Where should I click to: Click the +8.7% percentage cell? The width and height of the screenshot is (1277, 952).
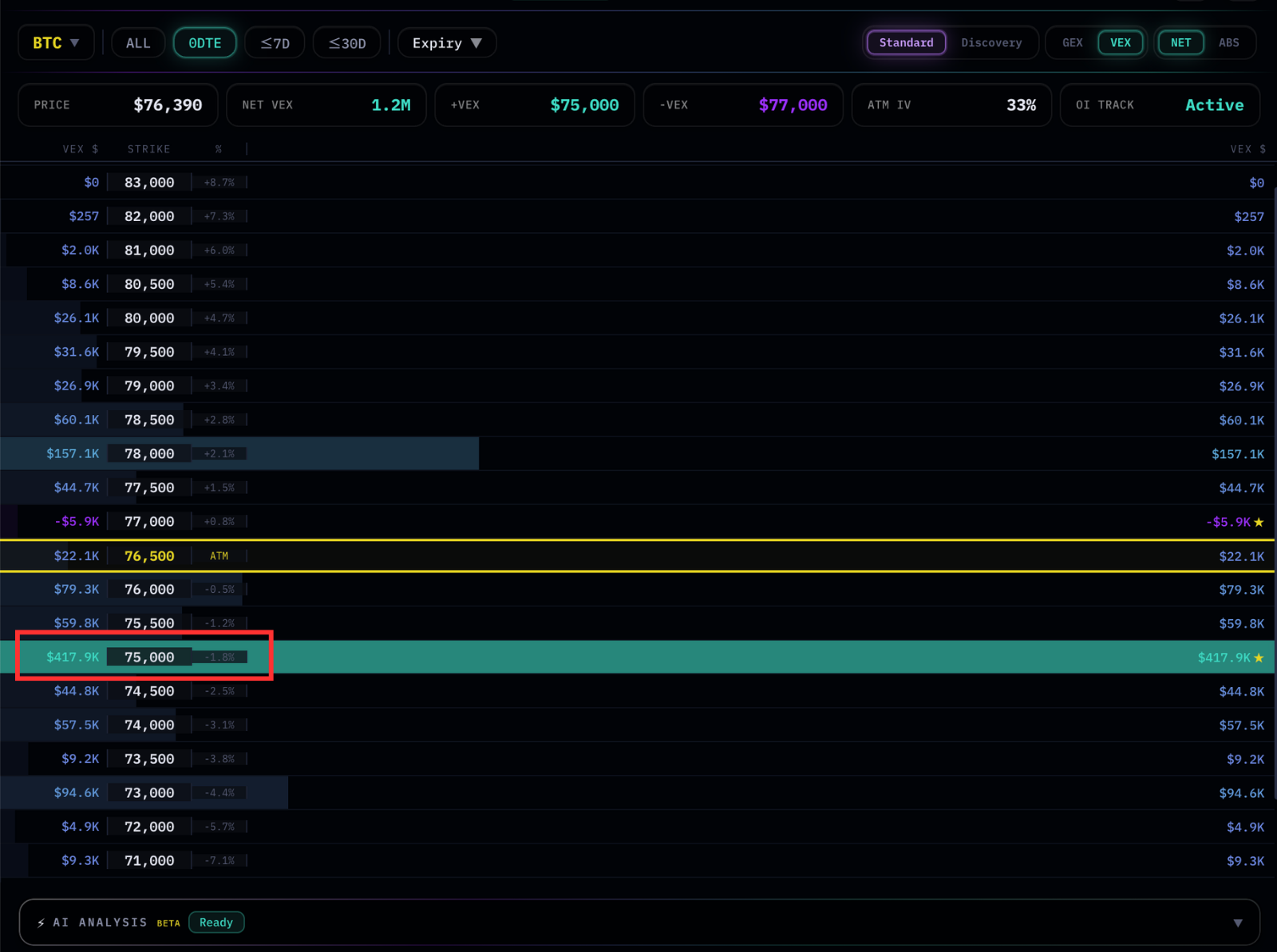click(219, 183)
